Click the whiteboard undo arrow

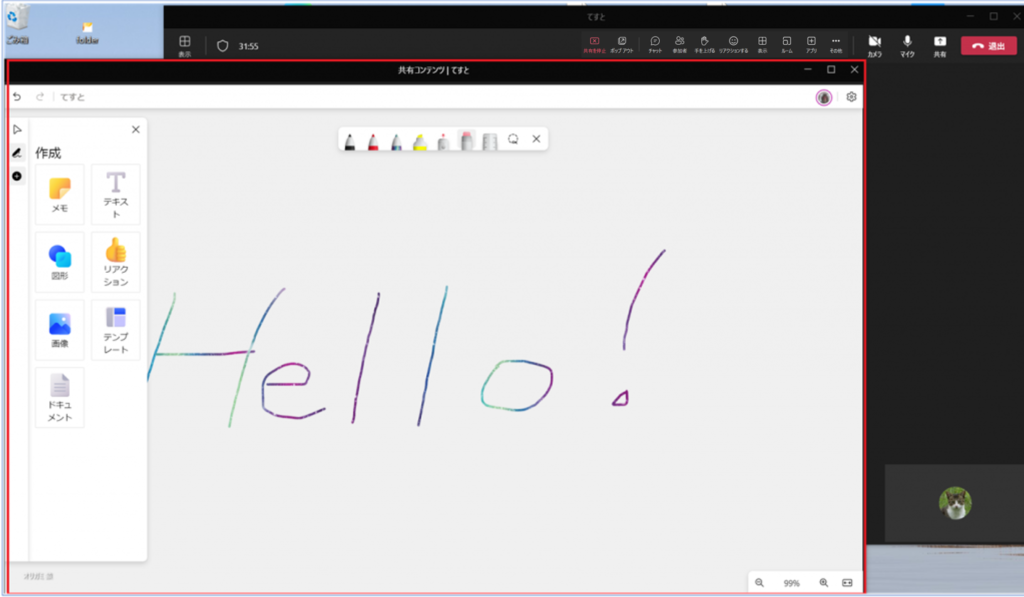[x=17, y=97]
